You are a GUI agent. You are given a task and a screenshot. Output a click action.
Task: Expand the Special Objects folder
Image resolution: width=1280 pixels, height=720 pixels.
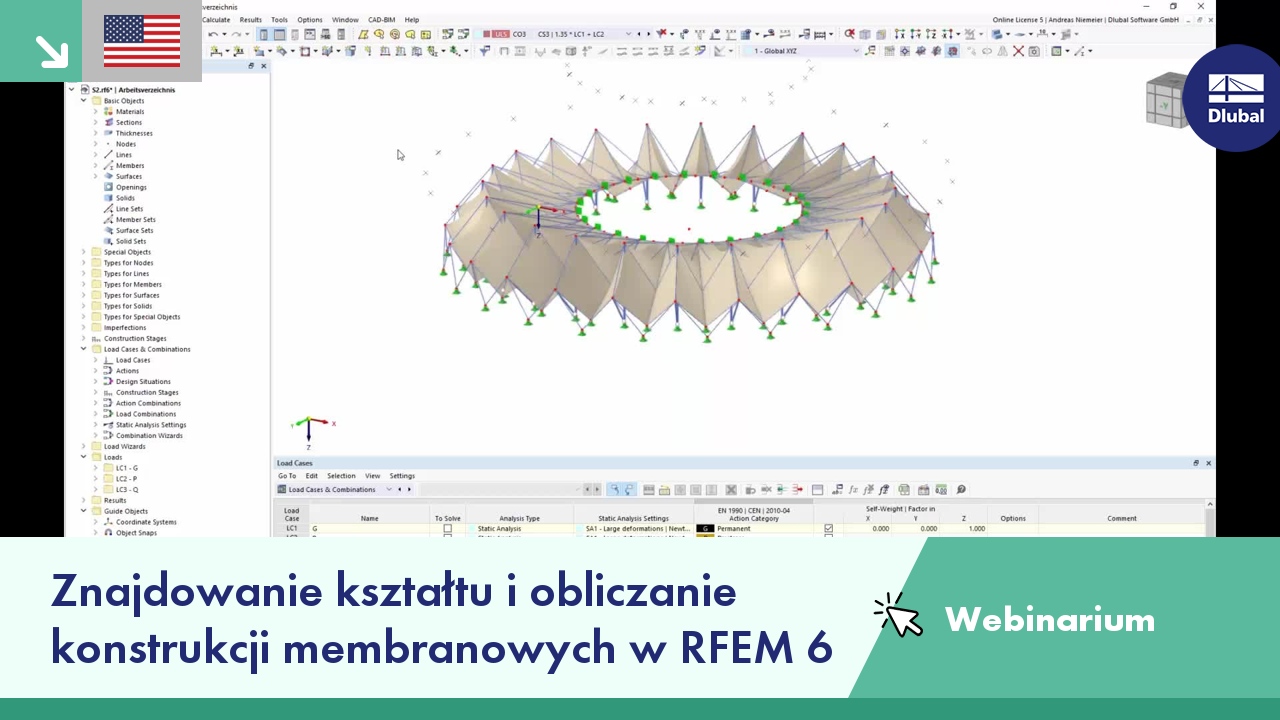pyautogui.click(x=84, y=252)
